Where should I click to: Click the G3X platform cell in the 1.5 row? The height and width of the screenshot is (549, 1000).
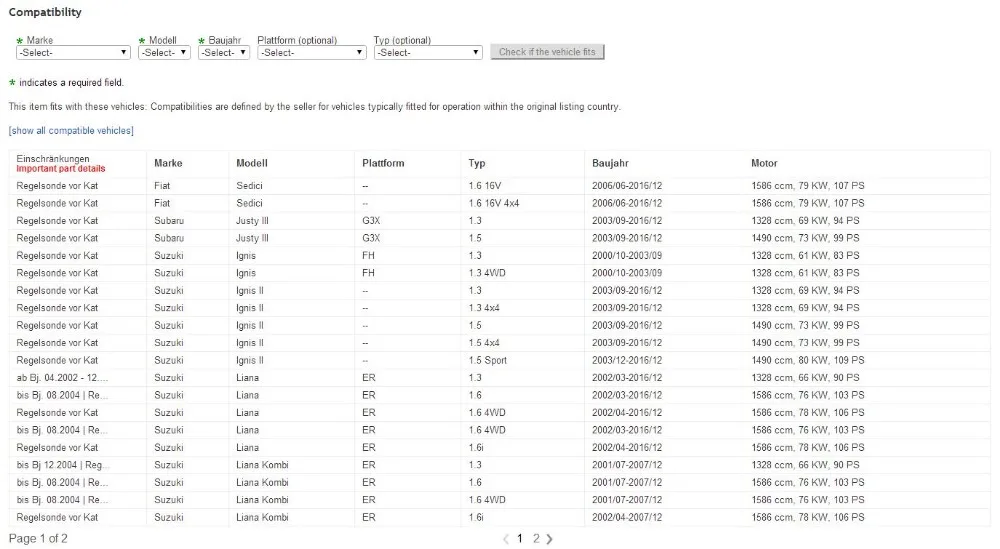[371, 238]
